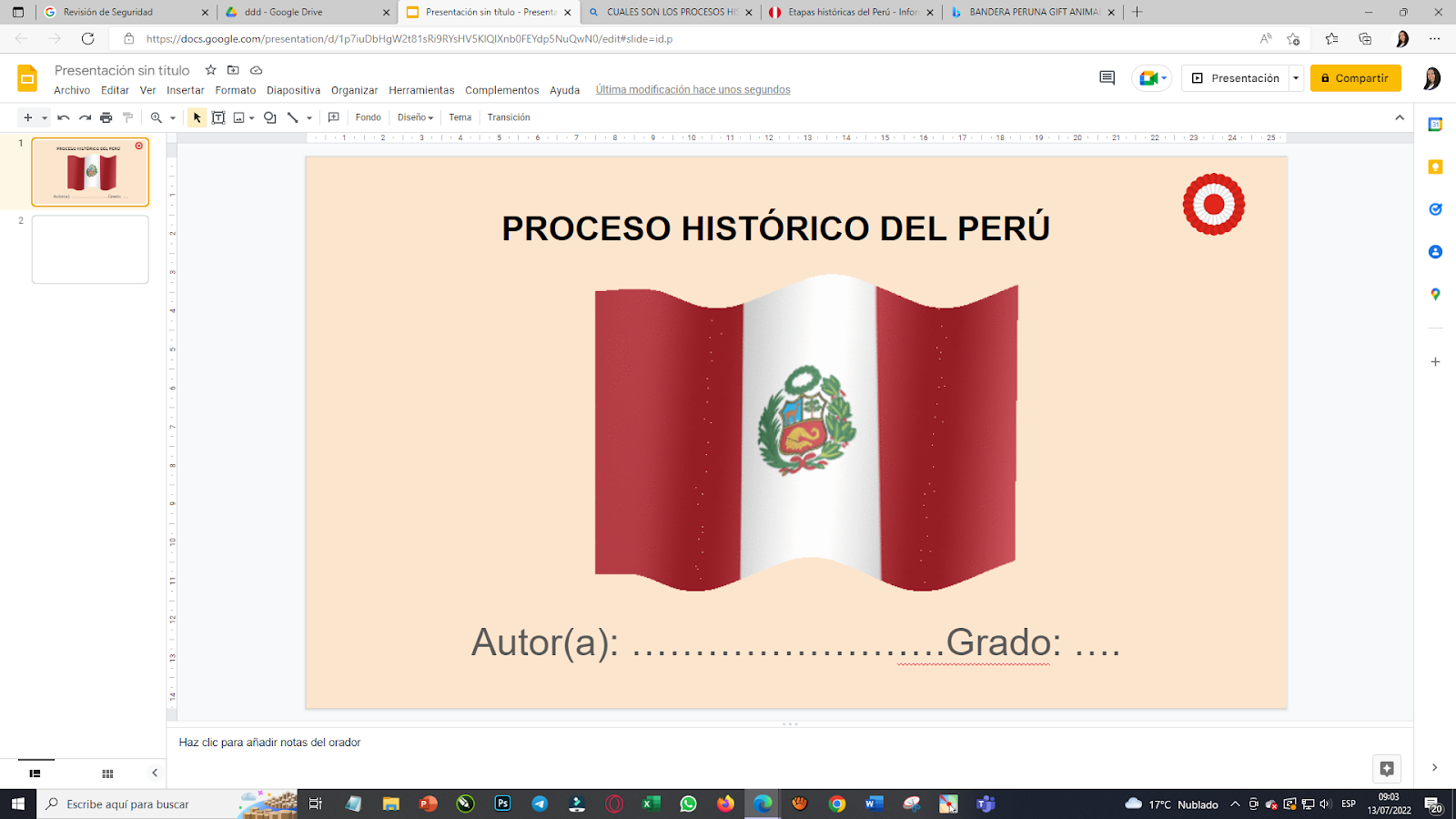Switch to the Revisión de Seguridad tab
Screen dimensions: 1456x819
[x=126, y=12]
